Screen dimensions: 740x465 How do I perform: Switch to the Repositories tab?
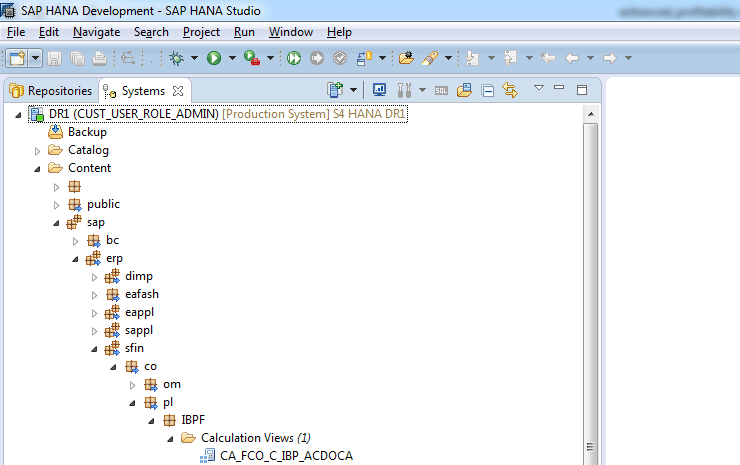click(50, 91)
